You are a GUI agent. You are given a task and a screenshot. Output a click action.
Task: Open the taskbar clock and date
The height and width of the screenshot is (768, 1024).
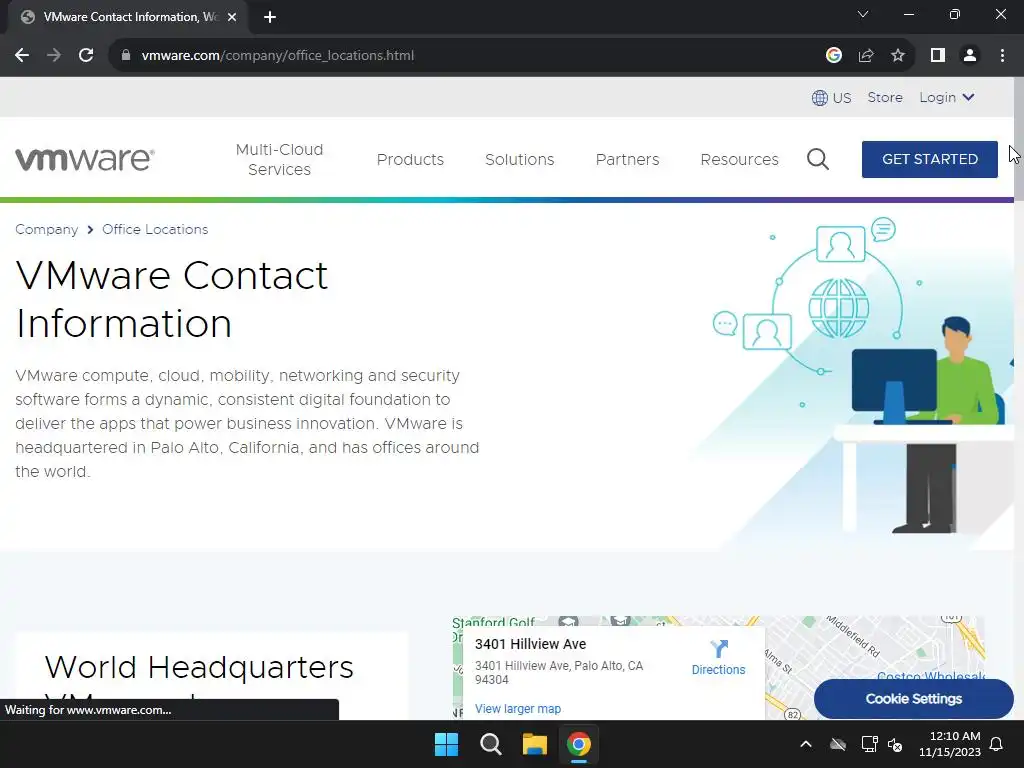click(x=950, y=744)
